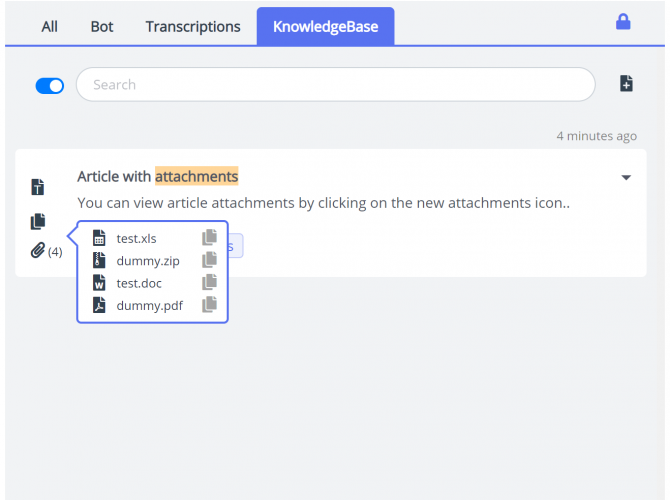Viewport: 670px width, 500px height.
Task: Click the dummy.pdf file icon
Action: 99,305
